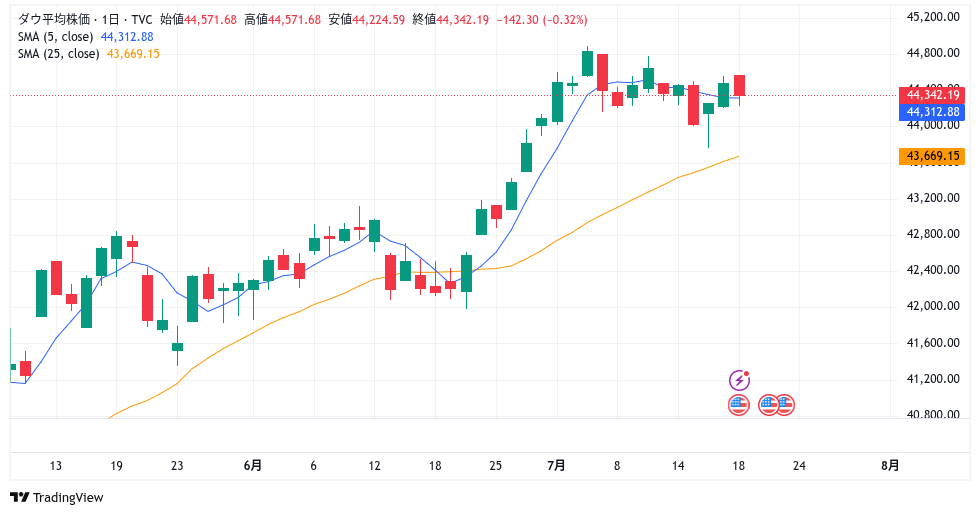Click the 8月 date axis label

pos(891,466)
